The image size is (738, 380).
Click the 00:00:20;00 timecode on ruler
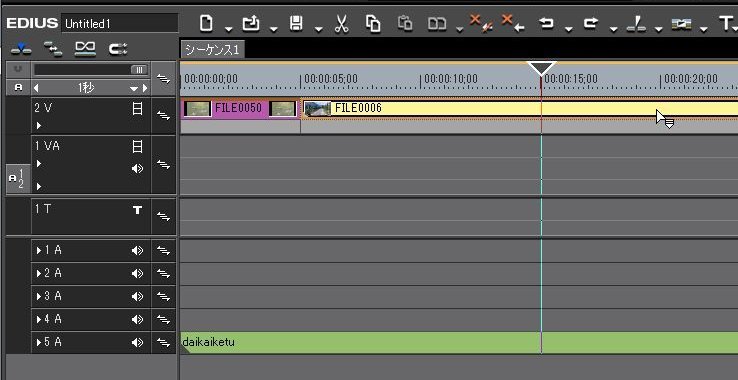691,79
